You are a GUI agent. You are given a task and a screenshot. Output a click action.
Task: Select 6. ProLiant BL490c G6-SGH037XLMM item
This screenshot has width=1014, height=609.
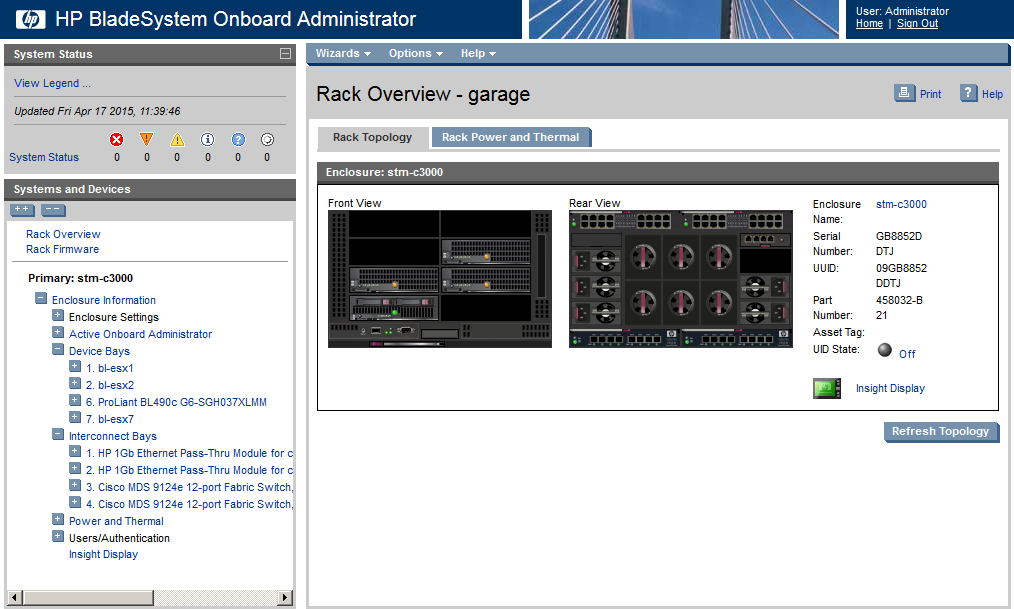177,402
